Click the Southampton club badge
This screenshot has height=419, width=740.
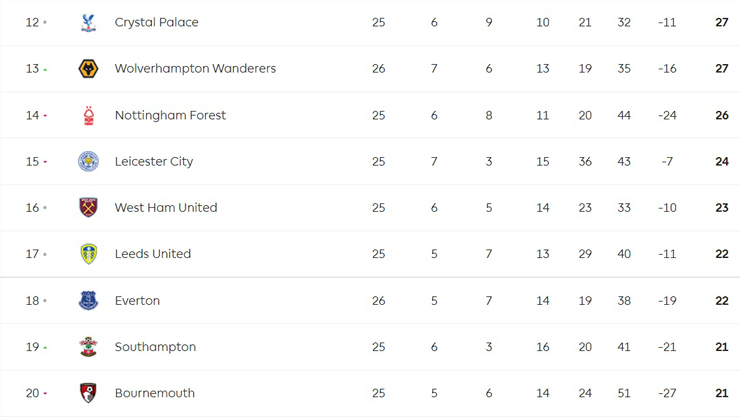[88, 347]
